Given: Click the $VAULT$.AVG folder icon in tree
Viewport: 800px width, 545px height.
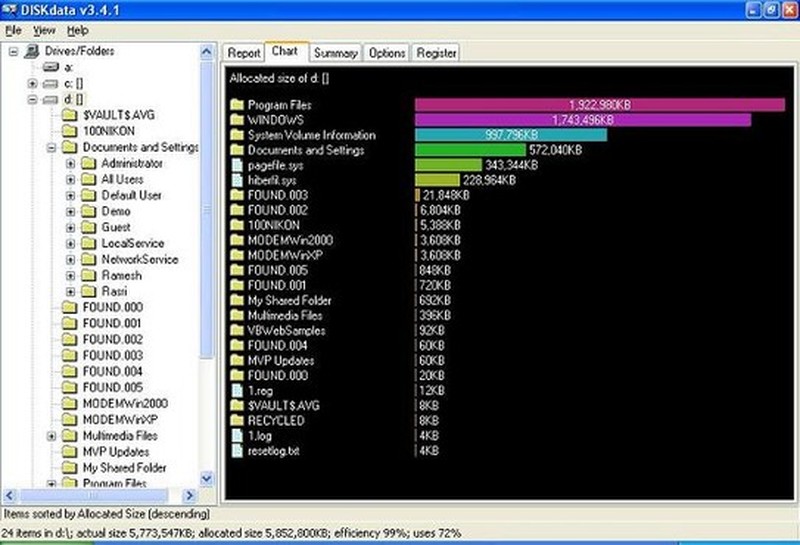Looking at the screenshot, I should [x=69, y=115].
